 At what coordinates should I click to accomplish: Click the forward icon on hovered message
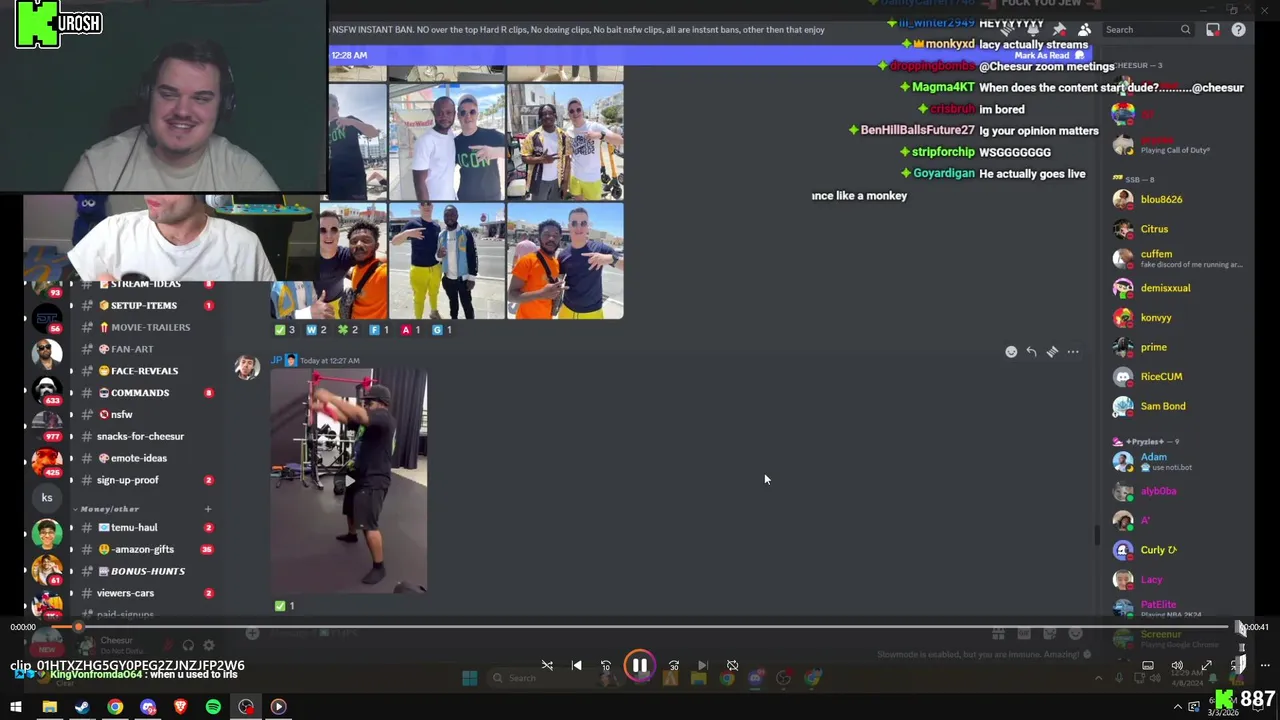[x=1052, y=352]
